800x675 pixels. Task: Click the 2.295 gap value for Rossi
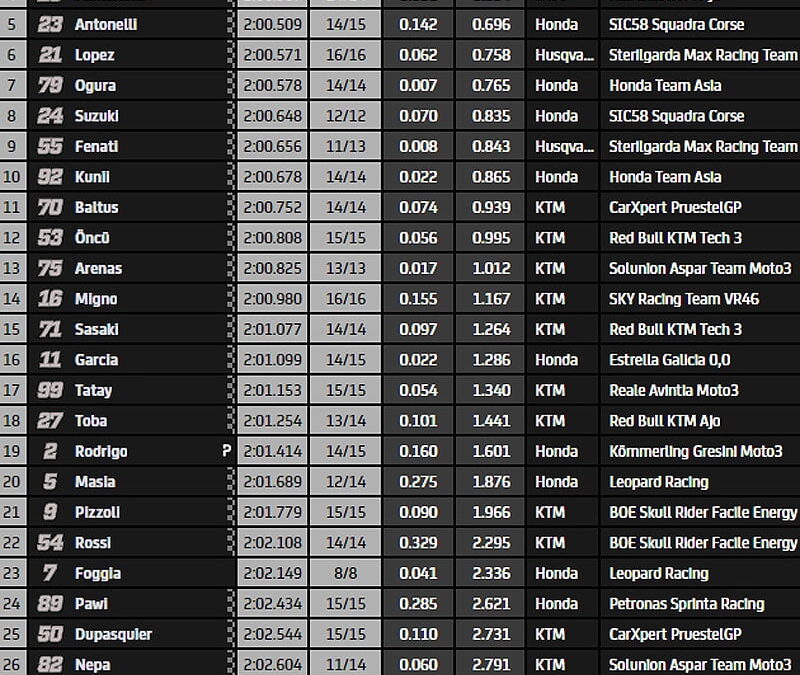(x=491, y=542)
